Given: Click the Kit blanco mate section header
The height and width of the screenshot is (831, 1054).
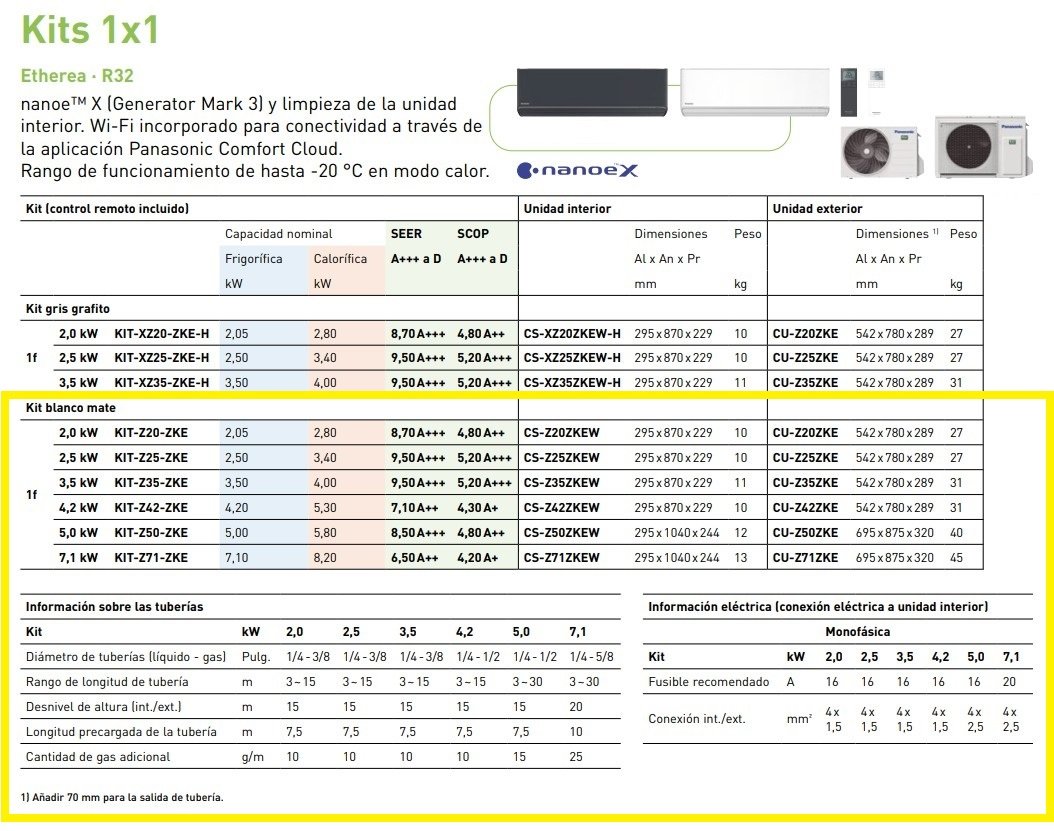Looking at the screenshot, I should click(x=71, y=407).
